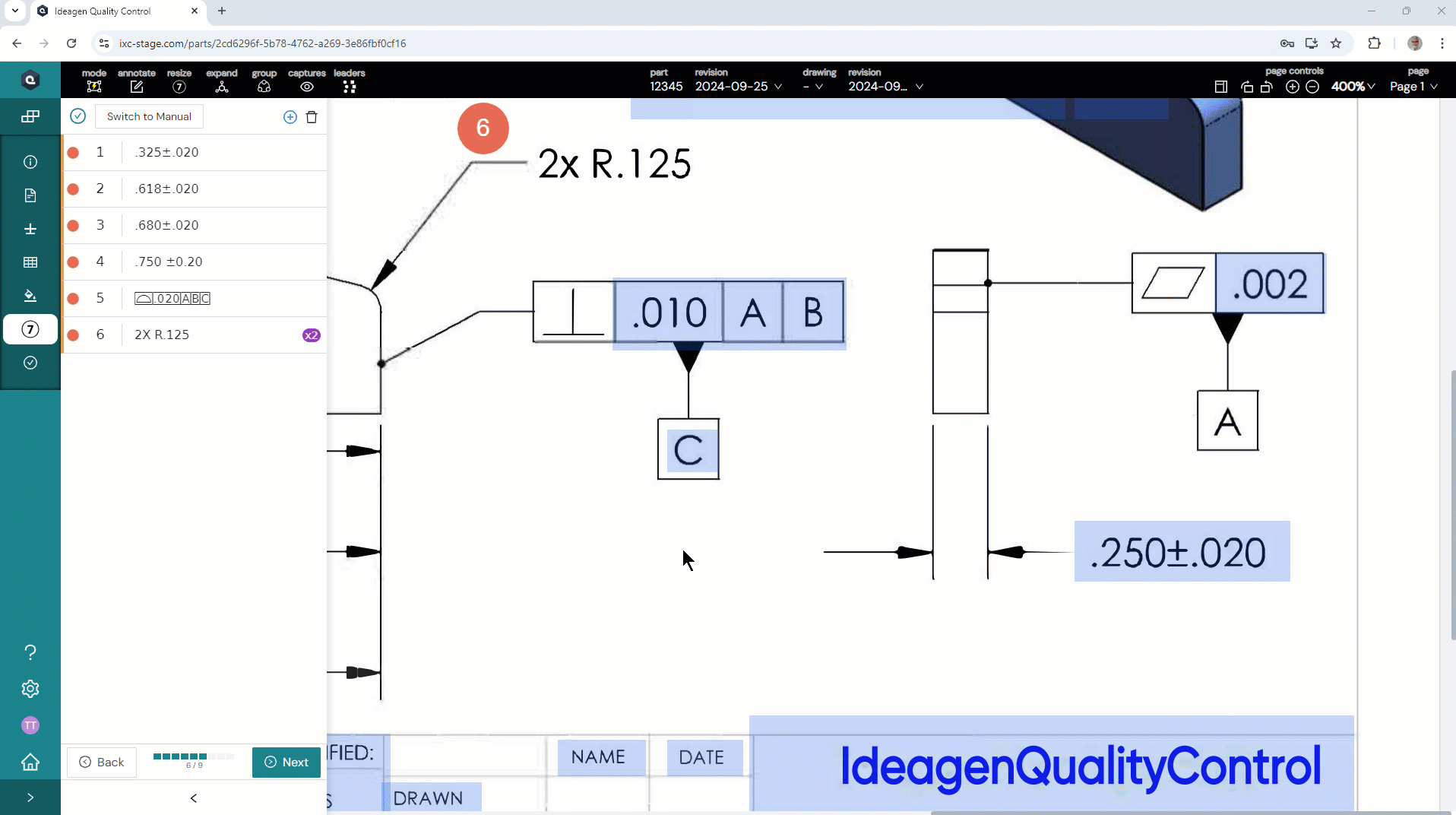Toggle status dot on row 5

(74, 298)
